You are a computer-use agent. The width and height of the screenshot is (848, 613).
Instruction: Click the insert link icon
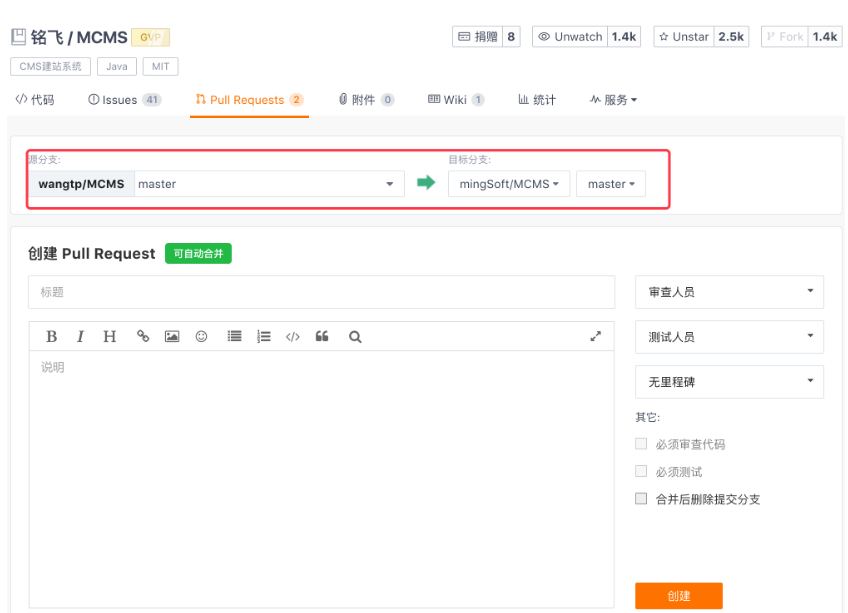tap(143, 337)
